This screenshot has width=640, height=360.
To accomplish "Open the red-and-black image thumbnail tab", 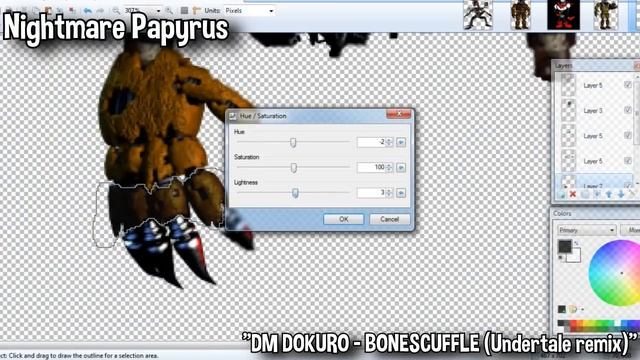I will tap(563, 15).
